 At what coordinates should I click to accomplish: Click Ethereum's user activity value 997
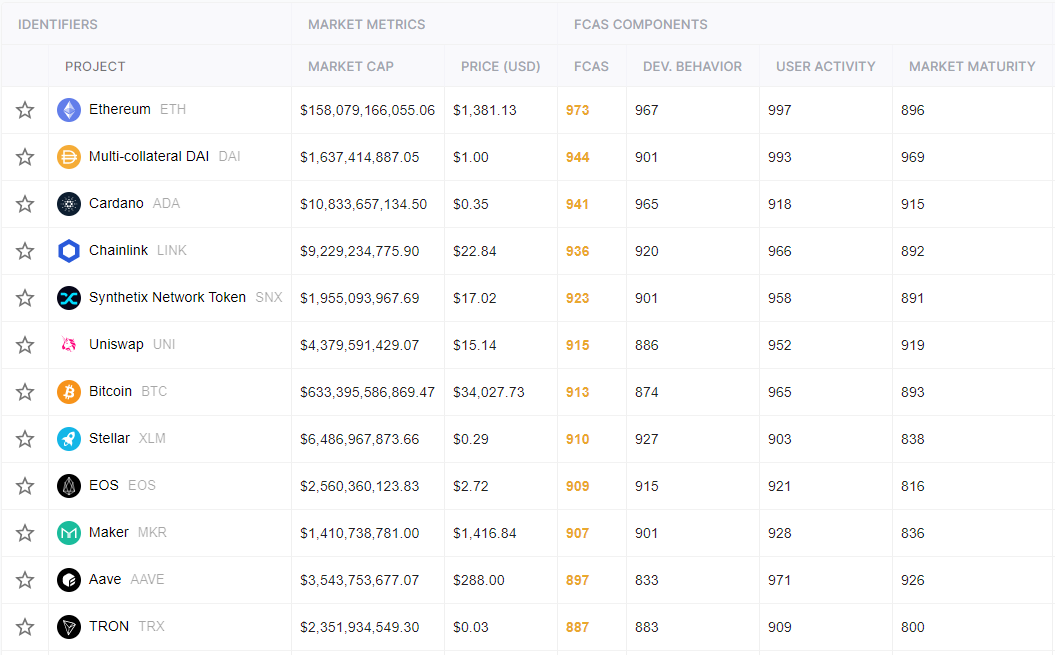click(779, 110)
